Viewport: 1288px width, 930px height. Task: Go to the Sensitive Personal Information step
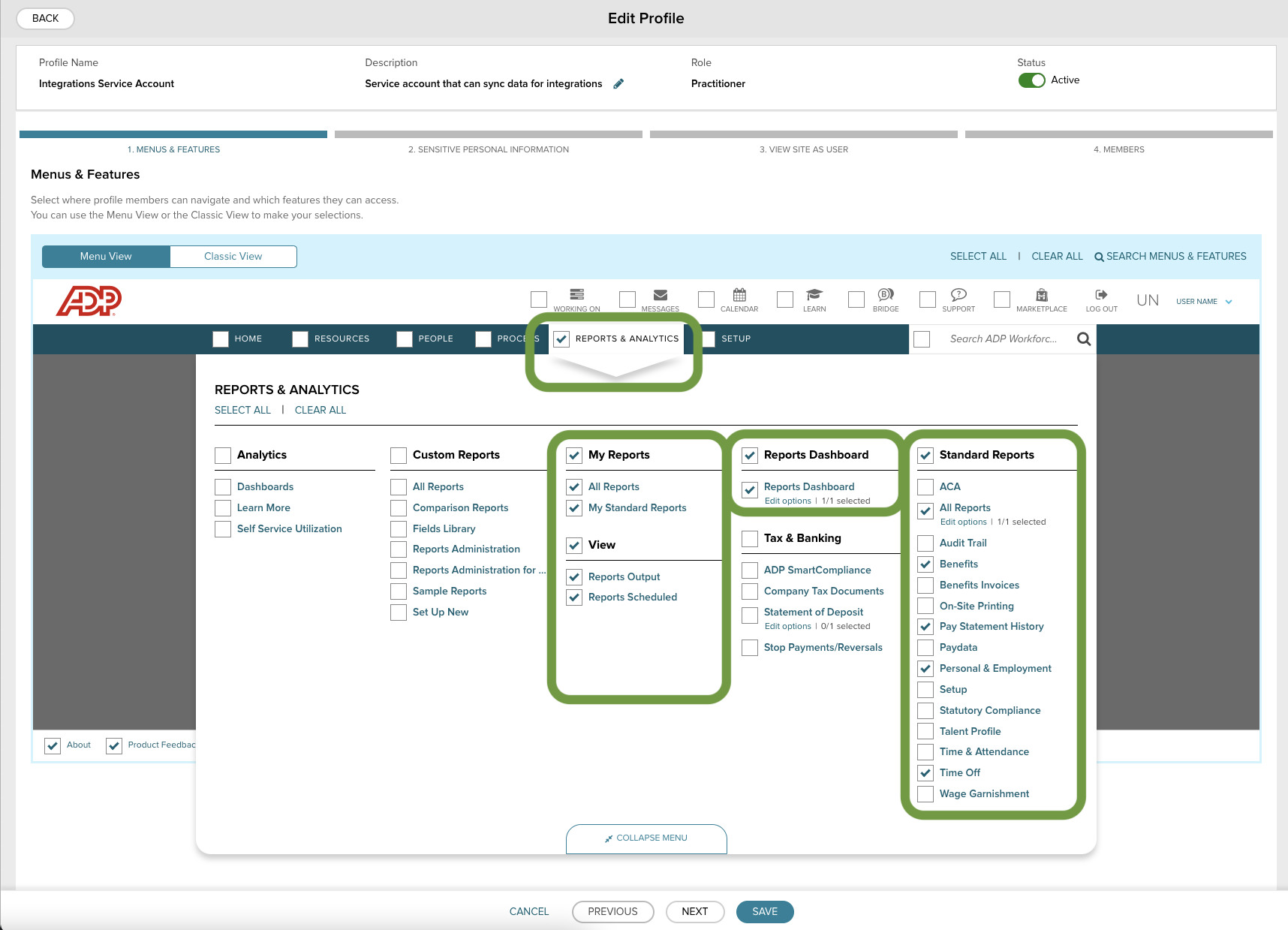click(489, 149)
